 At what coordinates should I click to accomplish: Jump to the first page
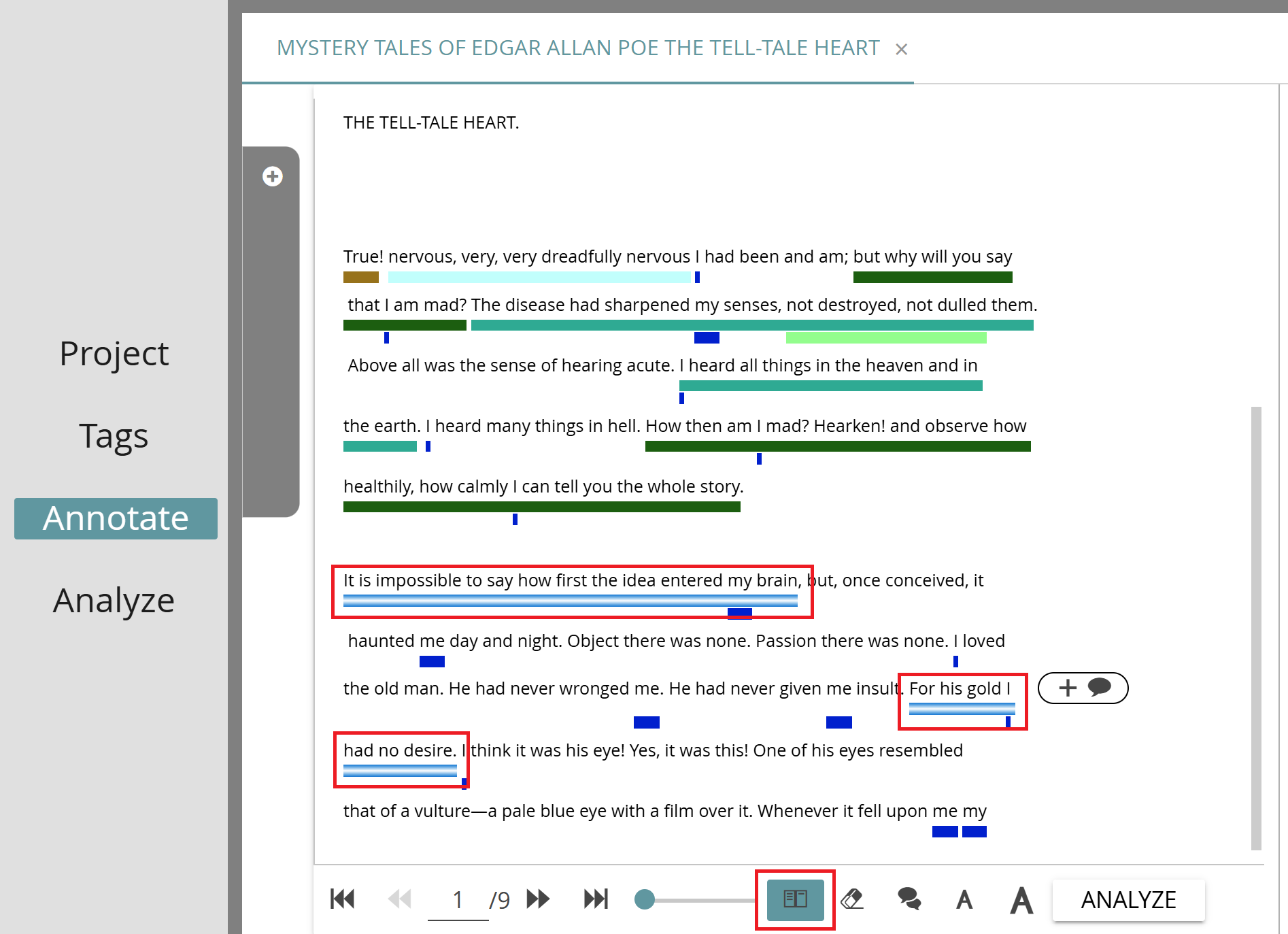343,899
